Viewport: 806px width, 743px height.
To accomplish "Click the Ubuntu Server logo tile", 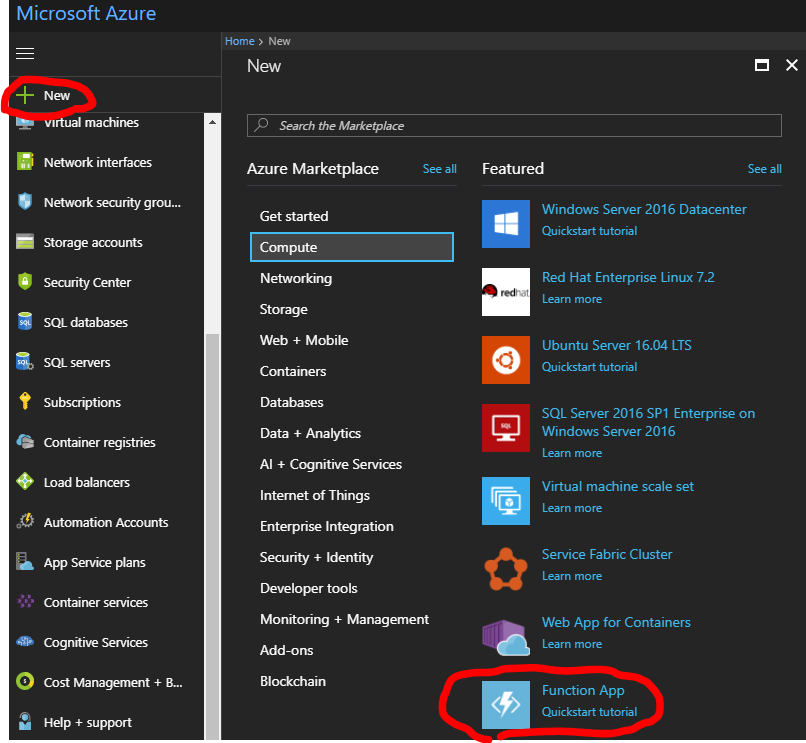I will coord(506,360).
